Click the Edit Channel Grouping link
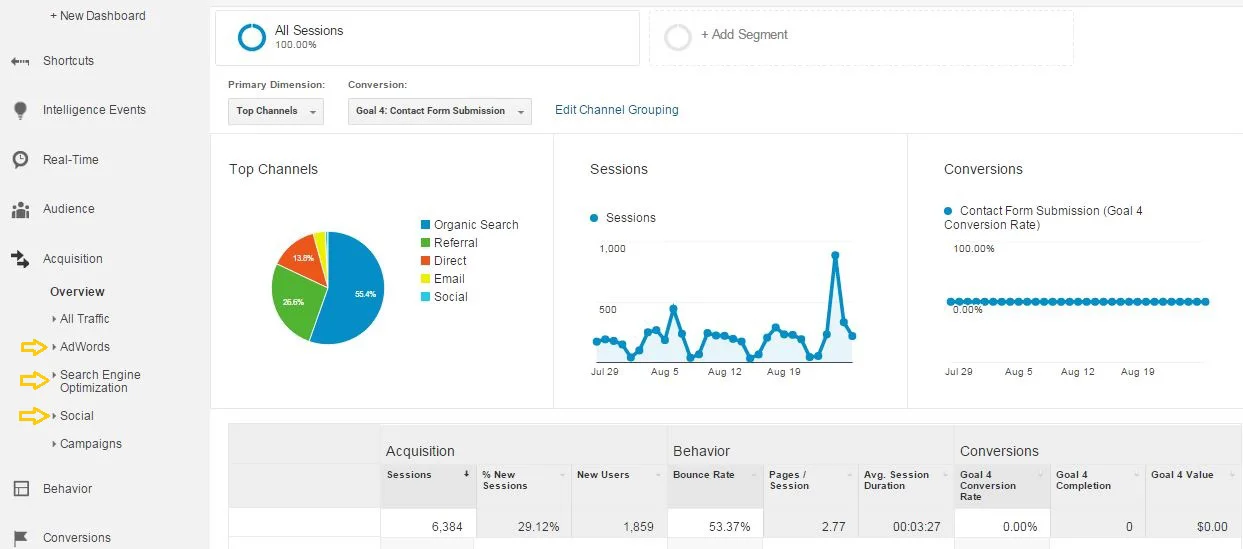 point(616,110)
